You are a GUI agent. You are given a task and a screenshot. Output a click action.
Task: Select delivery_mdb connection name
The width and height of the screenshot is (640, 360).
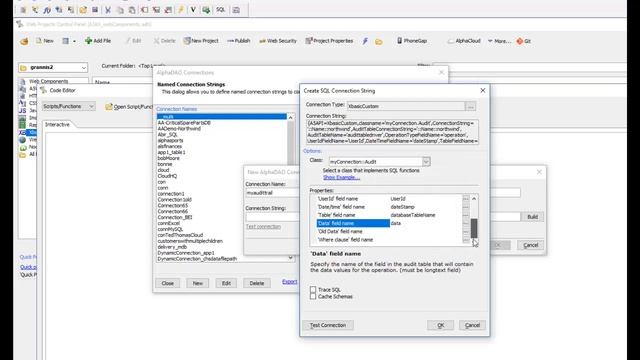172,247
